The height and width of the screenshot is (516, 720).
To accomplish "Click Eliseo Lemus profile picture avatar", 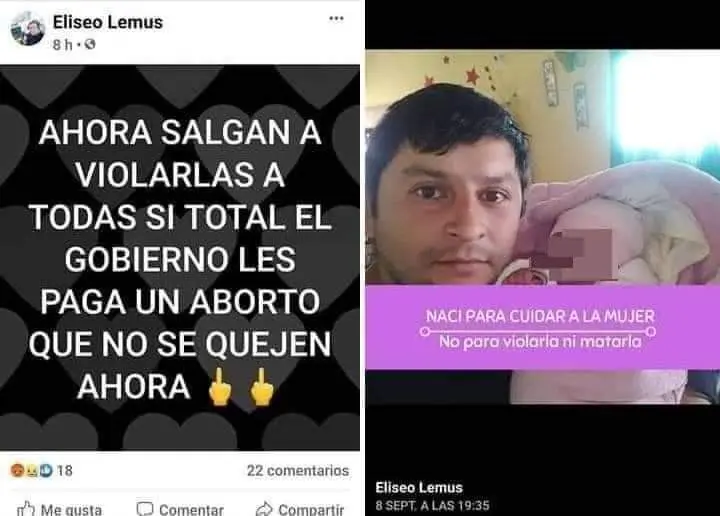I will click(x=28, y=28).
